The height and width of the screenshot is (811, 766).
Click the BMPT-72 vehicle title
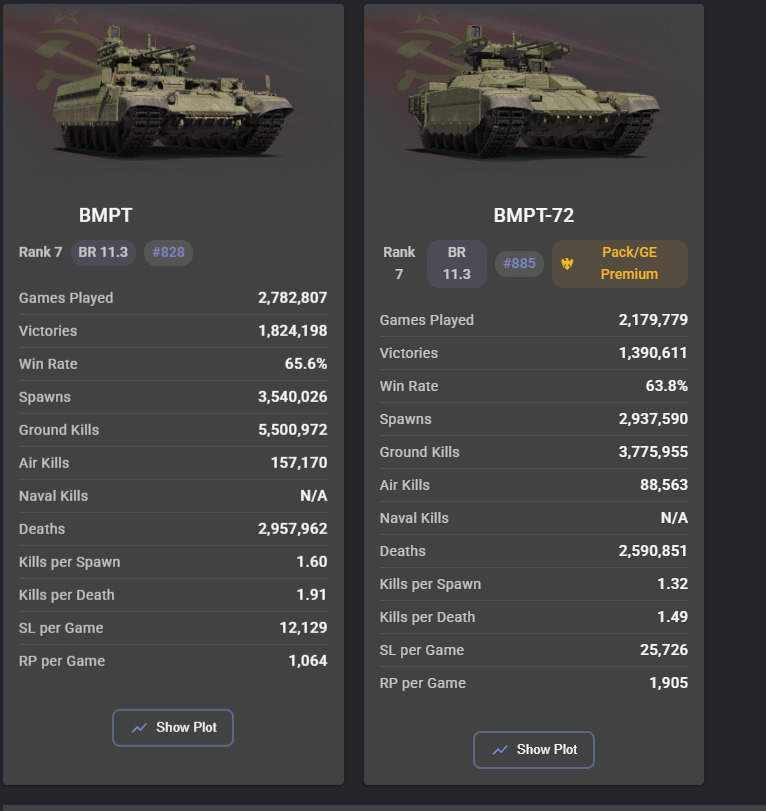point(534,216)
